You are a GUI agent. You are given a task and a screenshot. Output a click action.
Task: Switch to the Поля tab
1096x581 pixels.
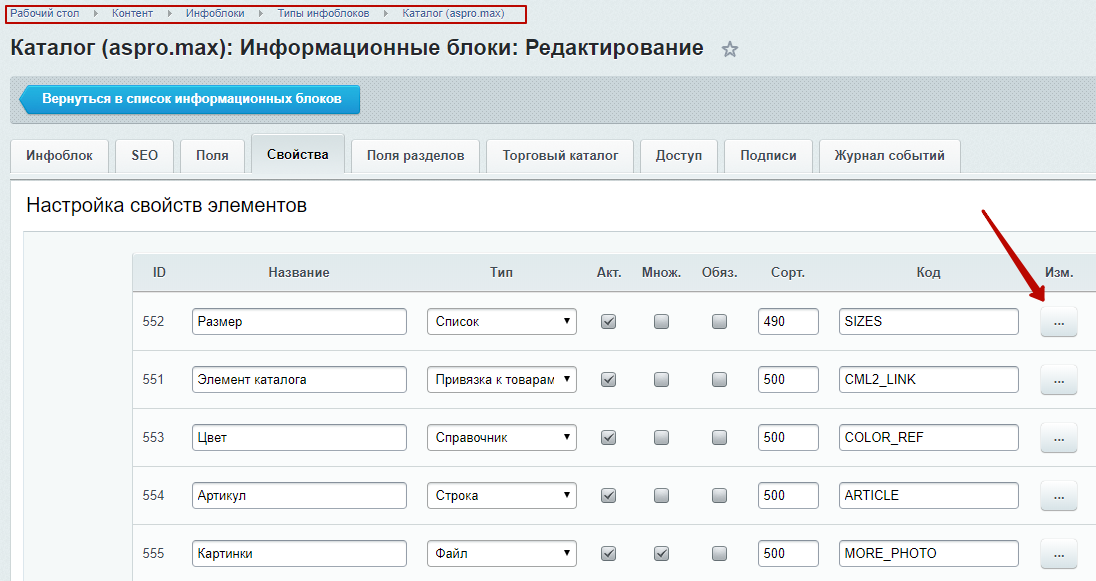212,156
